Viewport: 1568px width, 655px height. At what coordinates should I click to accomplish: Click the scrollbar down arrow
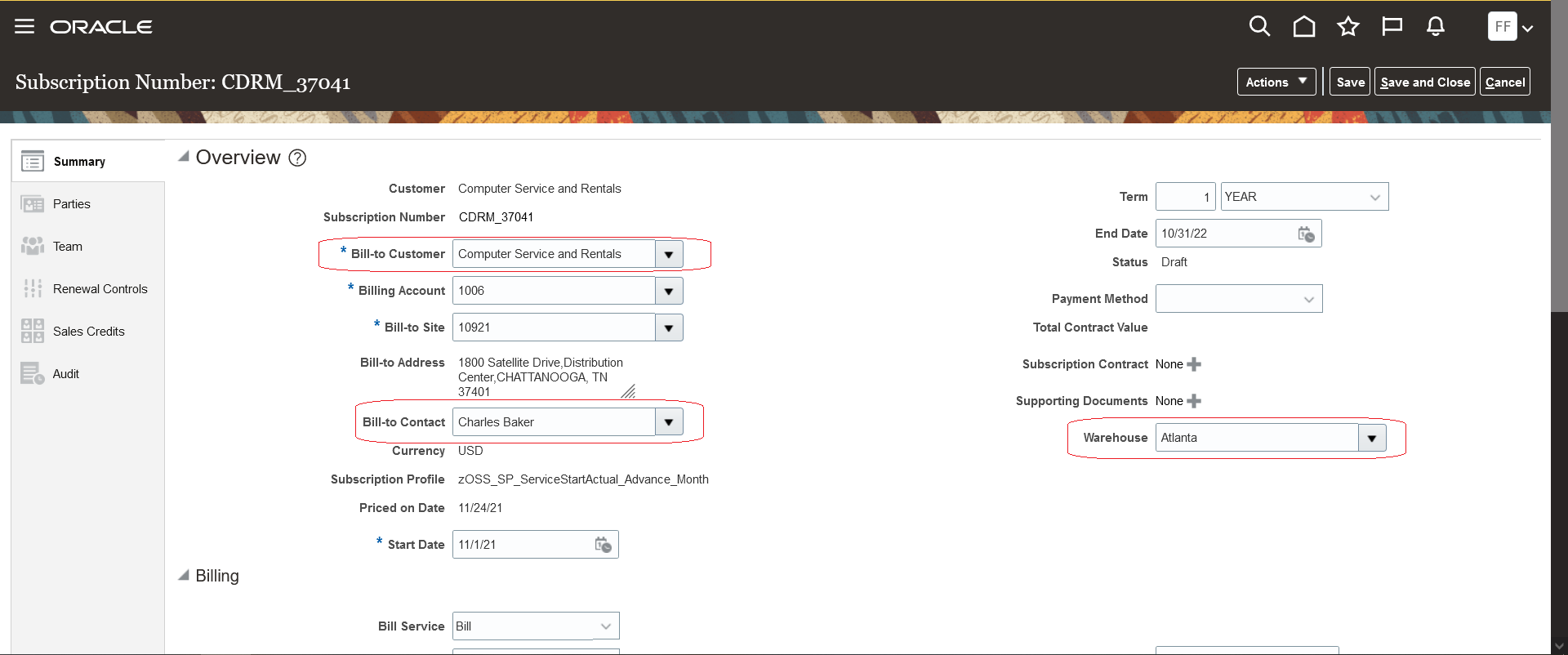(x=1559, y=646)
